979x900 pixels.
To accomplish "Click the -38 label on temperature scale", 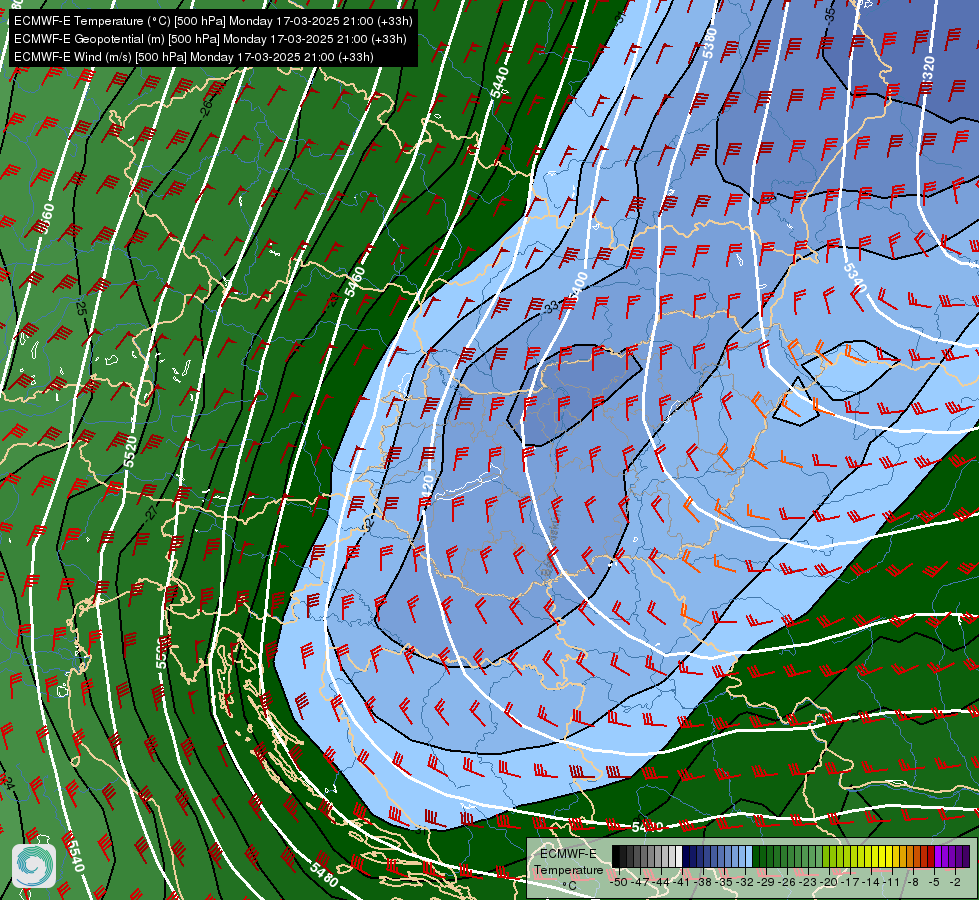I will [702, 882].
